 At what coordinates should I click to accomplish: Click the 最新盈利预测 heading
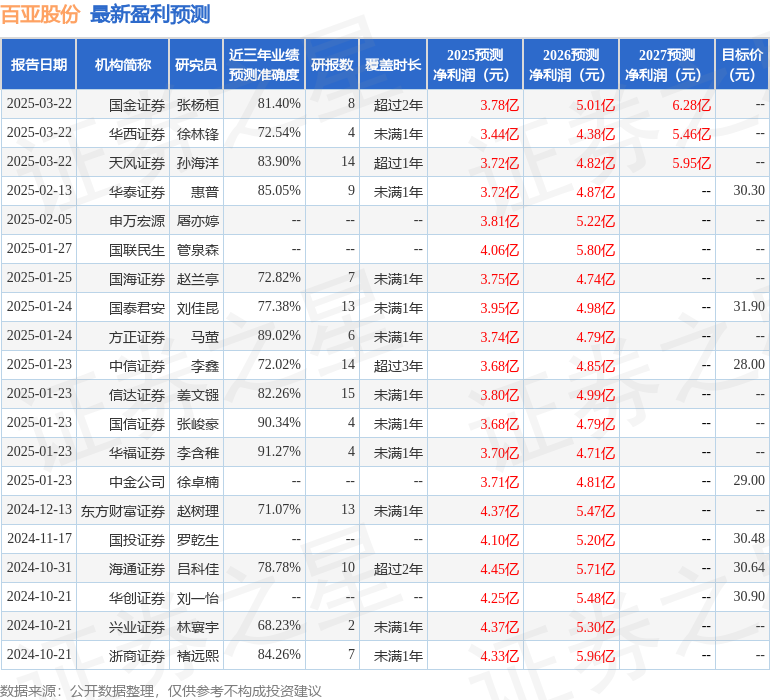(150, 14)
